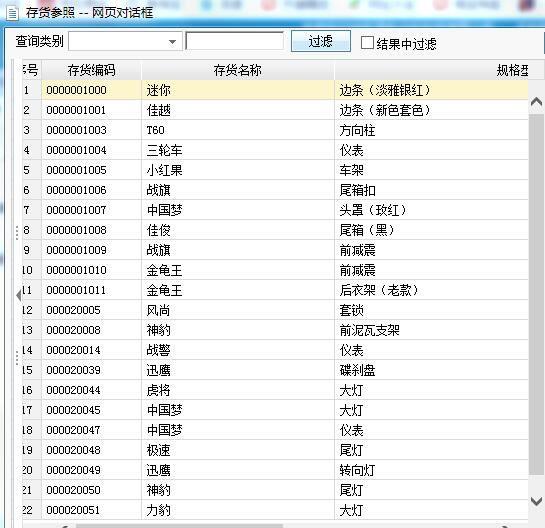The image size is (545, 528).
Task: Click the scroll down arrow of vertical scrollbar
Action: (x=537, y=501)
